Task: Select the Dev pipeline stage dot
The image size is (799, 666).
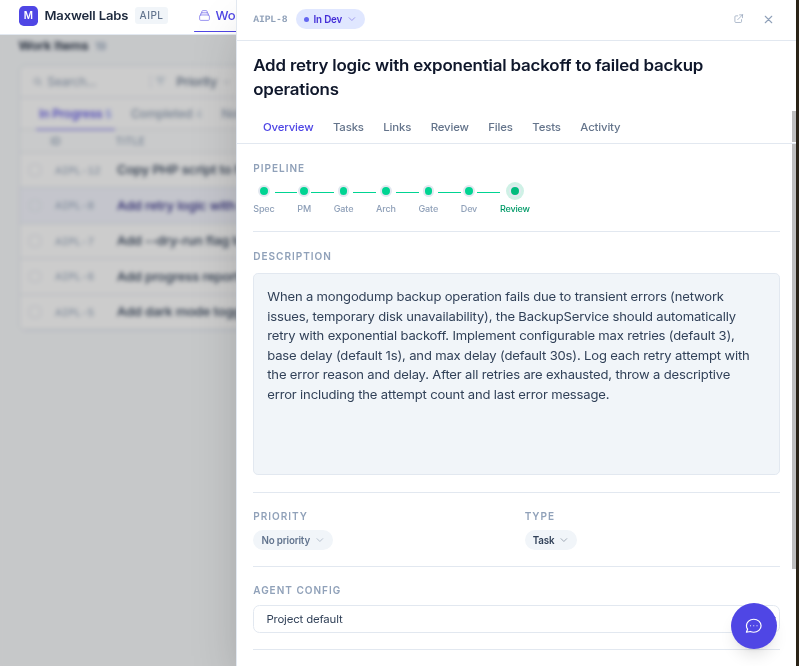Action: tap(469, 191)
